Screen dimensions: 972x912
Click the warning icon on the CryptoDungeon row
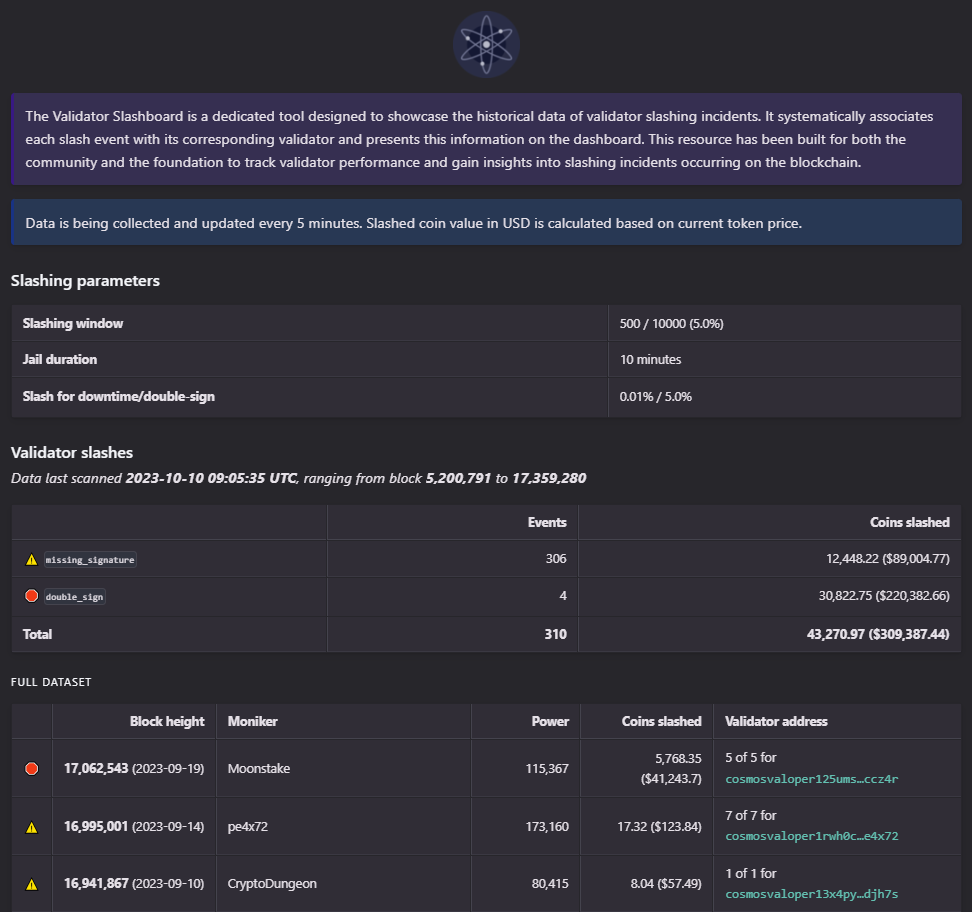[x=29, y=884]
